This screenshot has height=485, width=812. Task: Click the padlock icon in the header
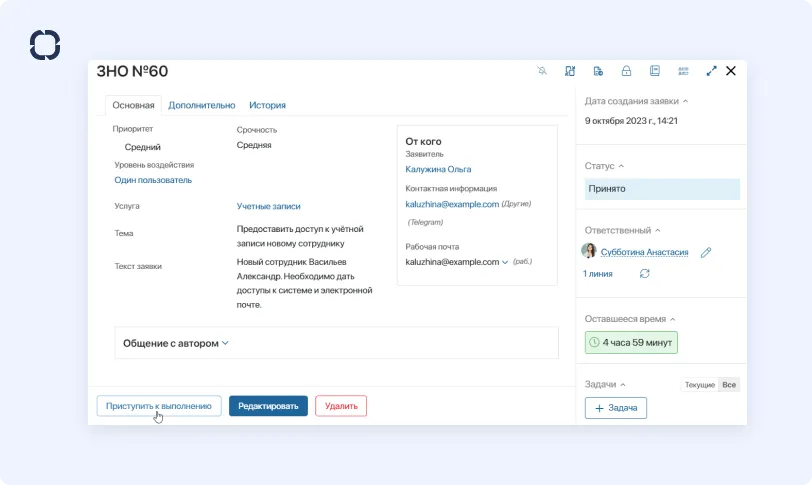[x=626, y=71]
